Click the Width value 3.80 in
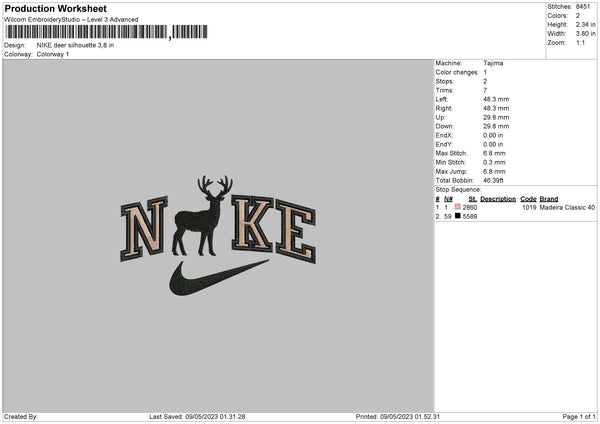This screenshot has width=600, height=424. (585, 34)
